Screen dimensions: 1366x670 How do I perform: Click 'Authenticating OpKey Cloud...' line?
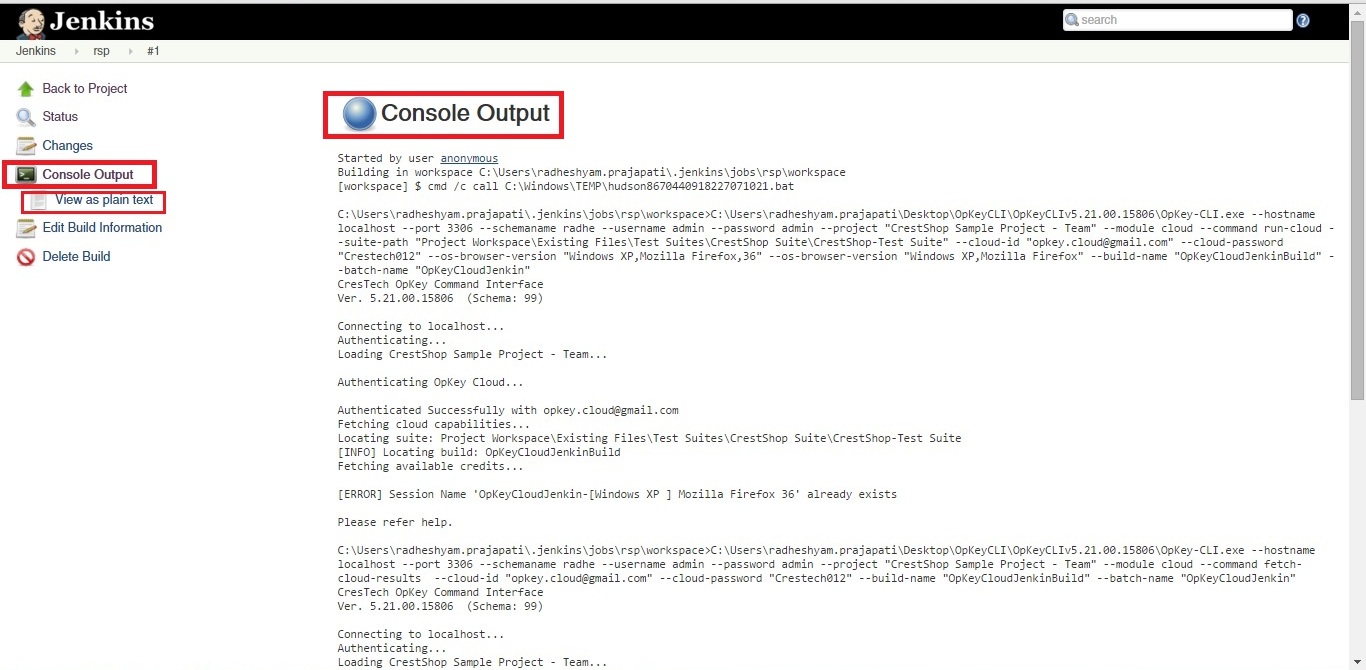pyautogui.click(x=430, y=382)
